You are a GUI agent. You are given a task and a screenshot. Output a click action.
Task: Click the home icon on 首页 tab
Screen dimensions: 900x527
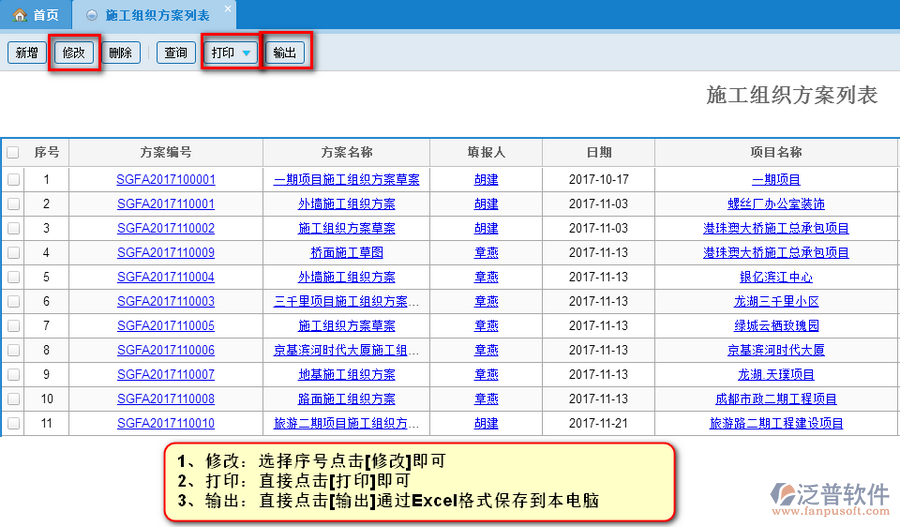[x=19, y=15]
